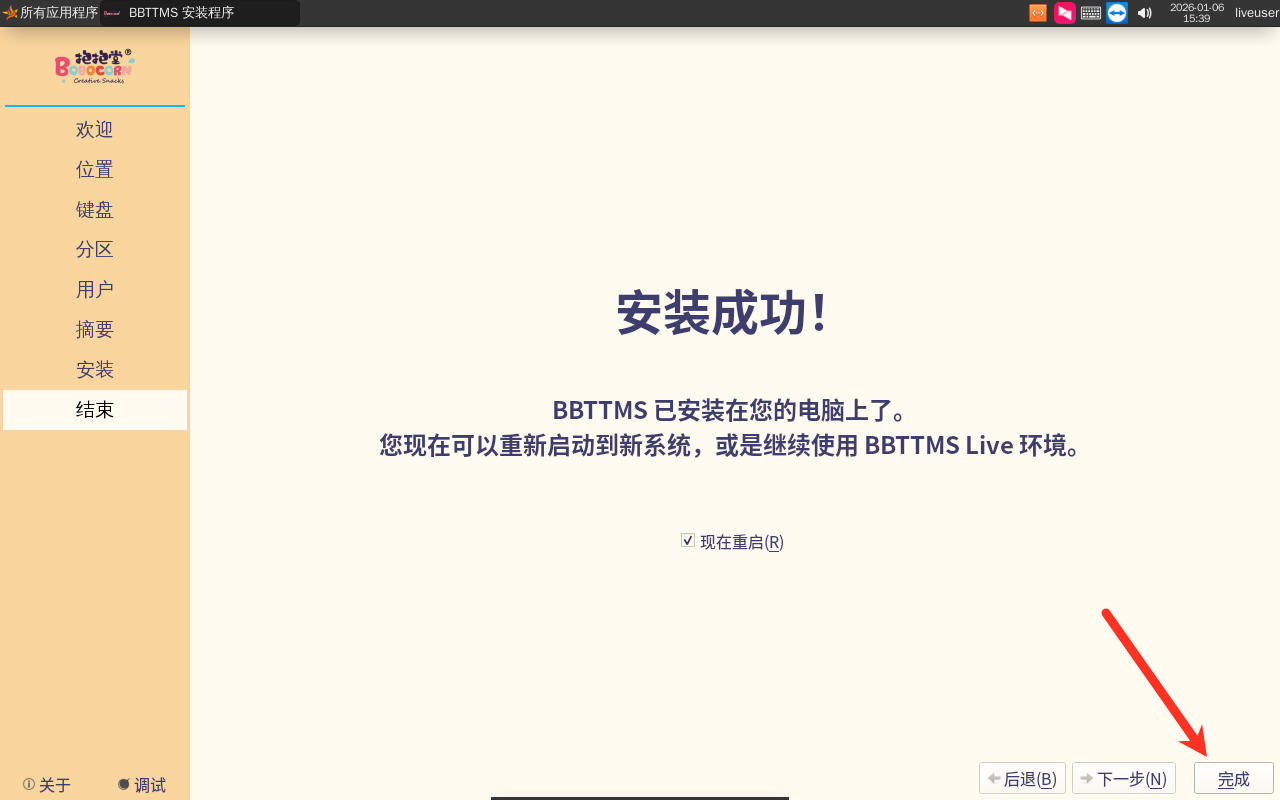Open the on-screen keyboard tray icon

[1091, 13]
